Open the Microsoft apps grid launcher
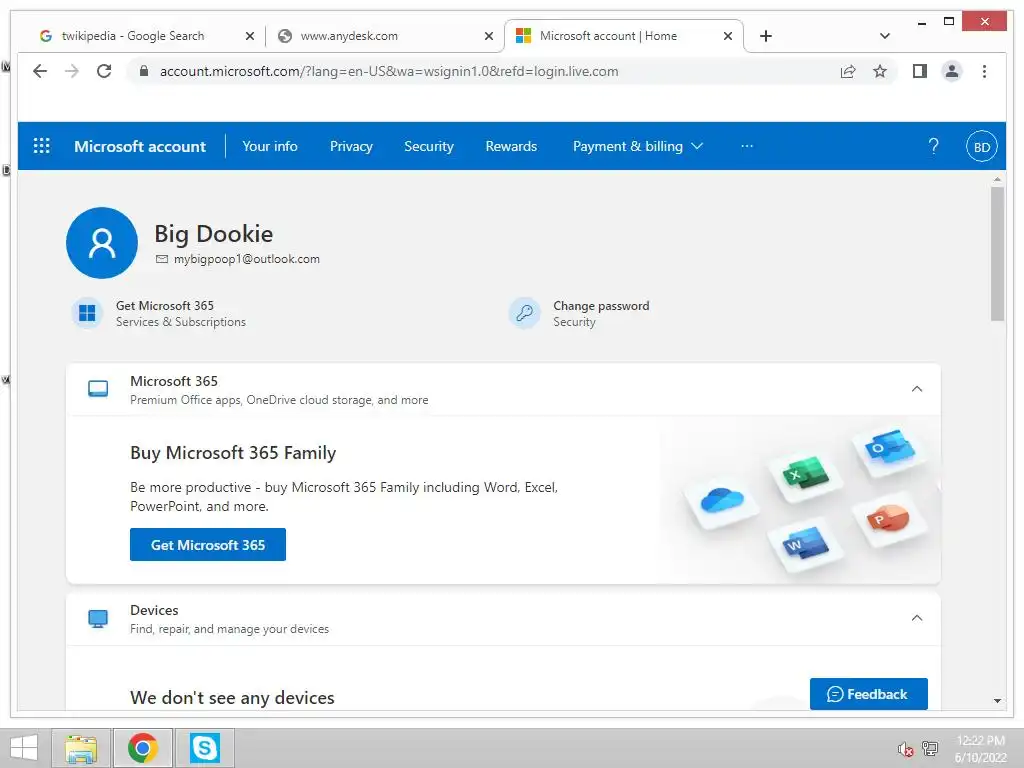The height and width of the screenshot is (768, 1024). pos(41,146)
